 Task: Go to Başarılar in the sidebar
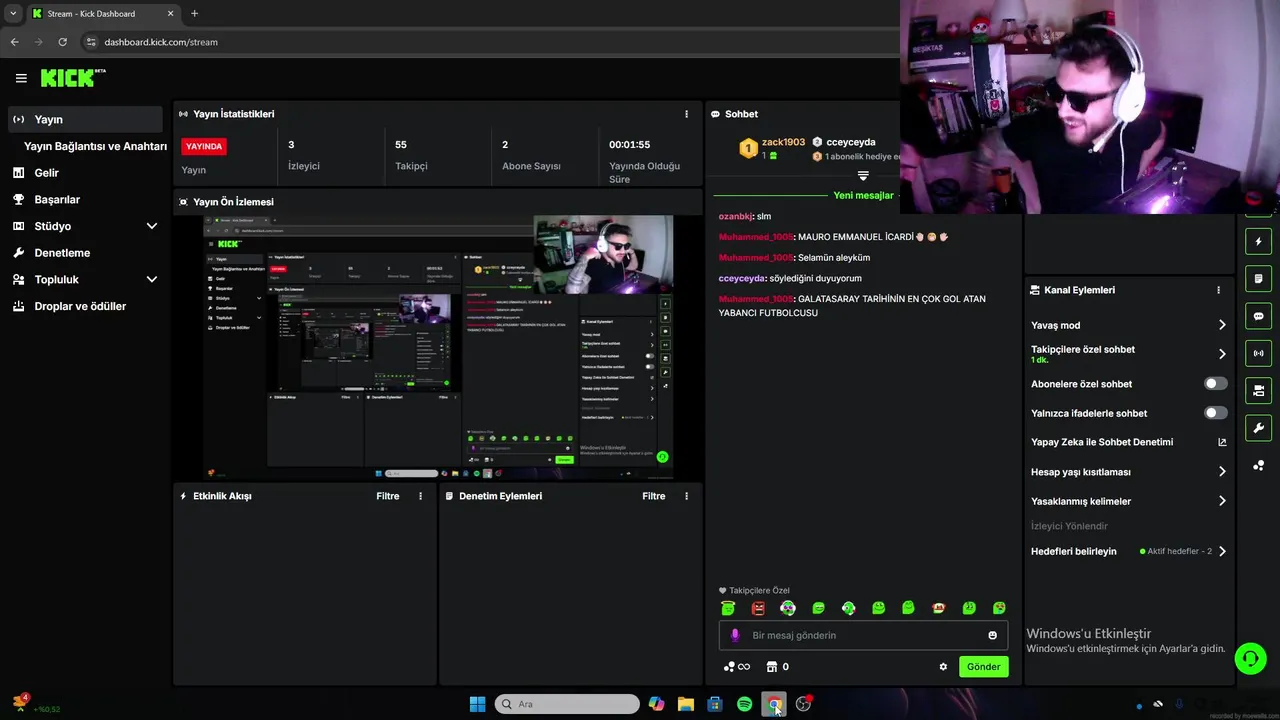(57, 199)
